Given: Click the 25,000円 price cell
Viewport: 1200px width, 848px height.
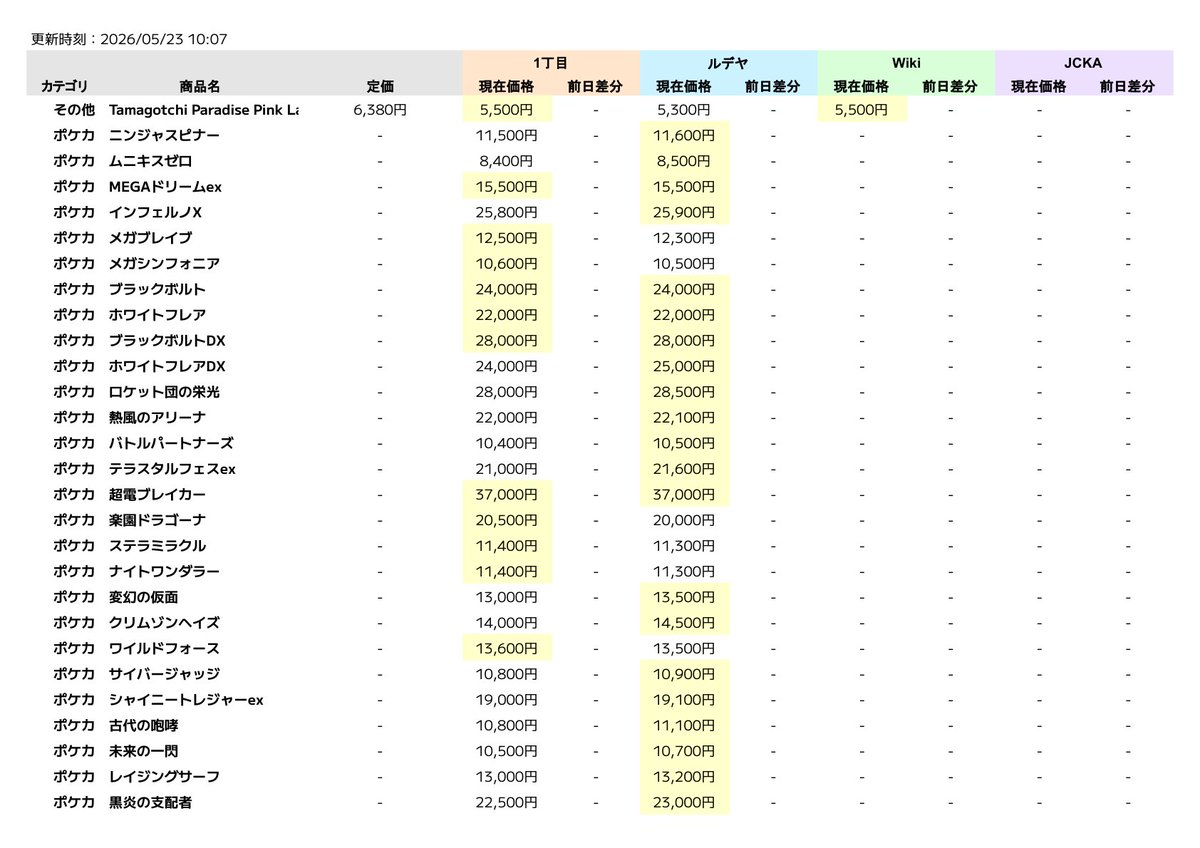Looking at the screenshot, I should (x=685, y=366).
